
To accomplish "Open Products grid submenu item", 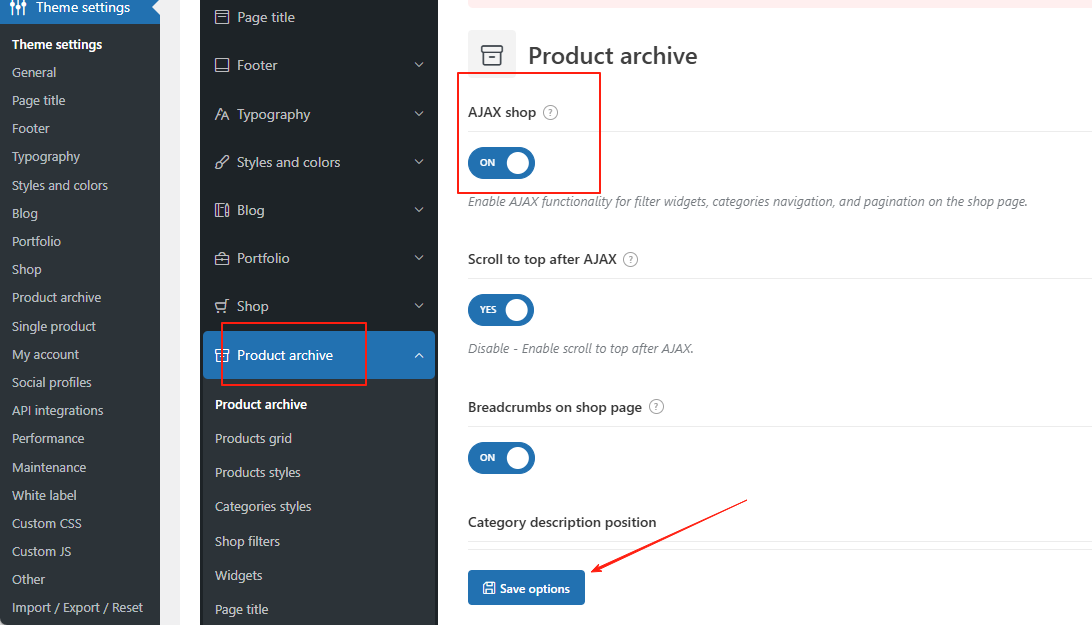I will (253, 438).
